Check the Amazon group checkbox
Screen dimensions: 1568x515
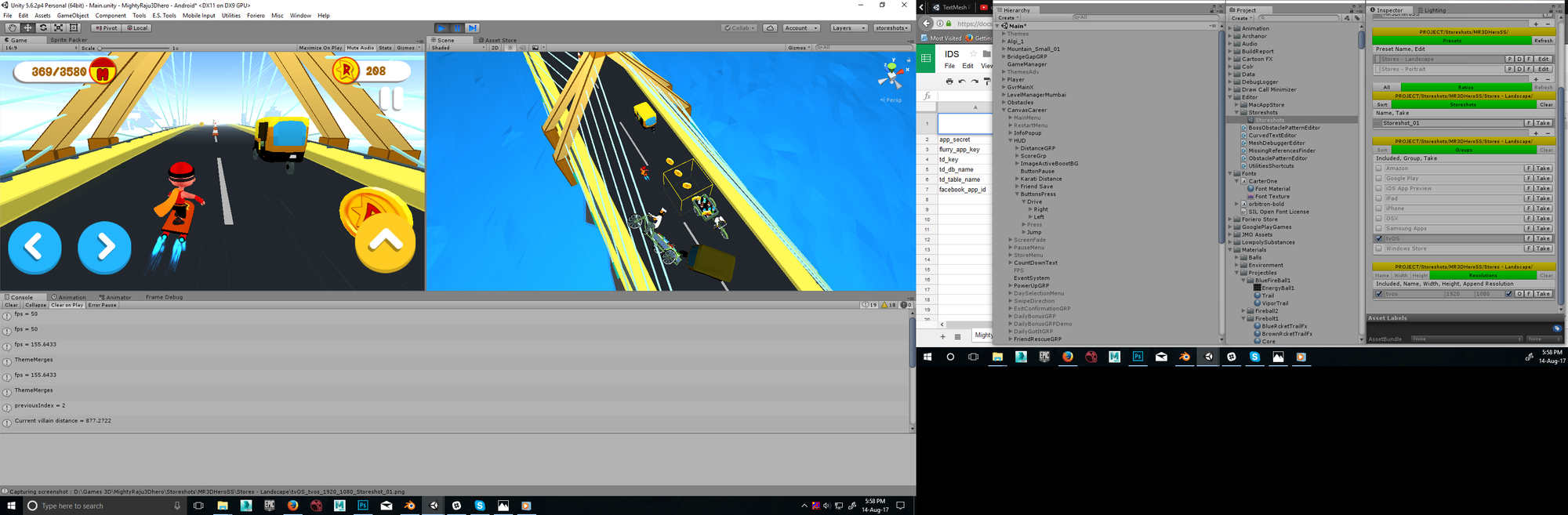point(1379,169)
